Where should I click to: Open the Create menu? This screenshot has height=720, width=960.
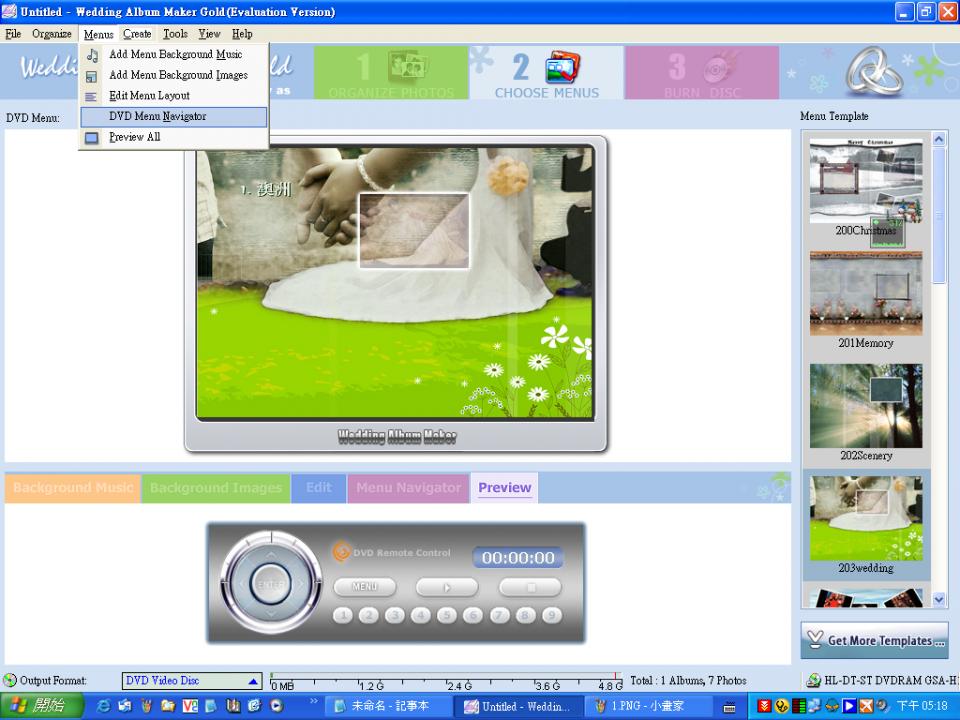[137, 34]
